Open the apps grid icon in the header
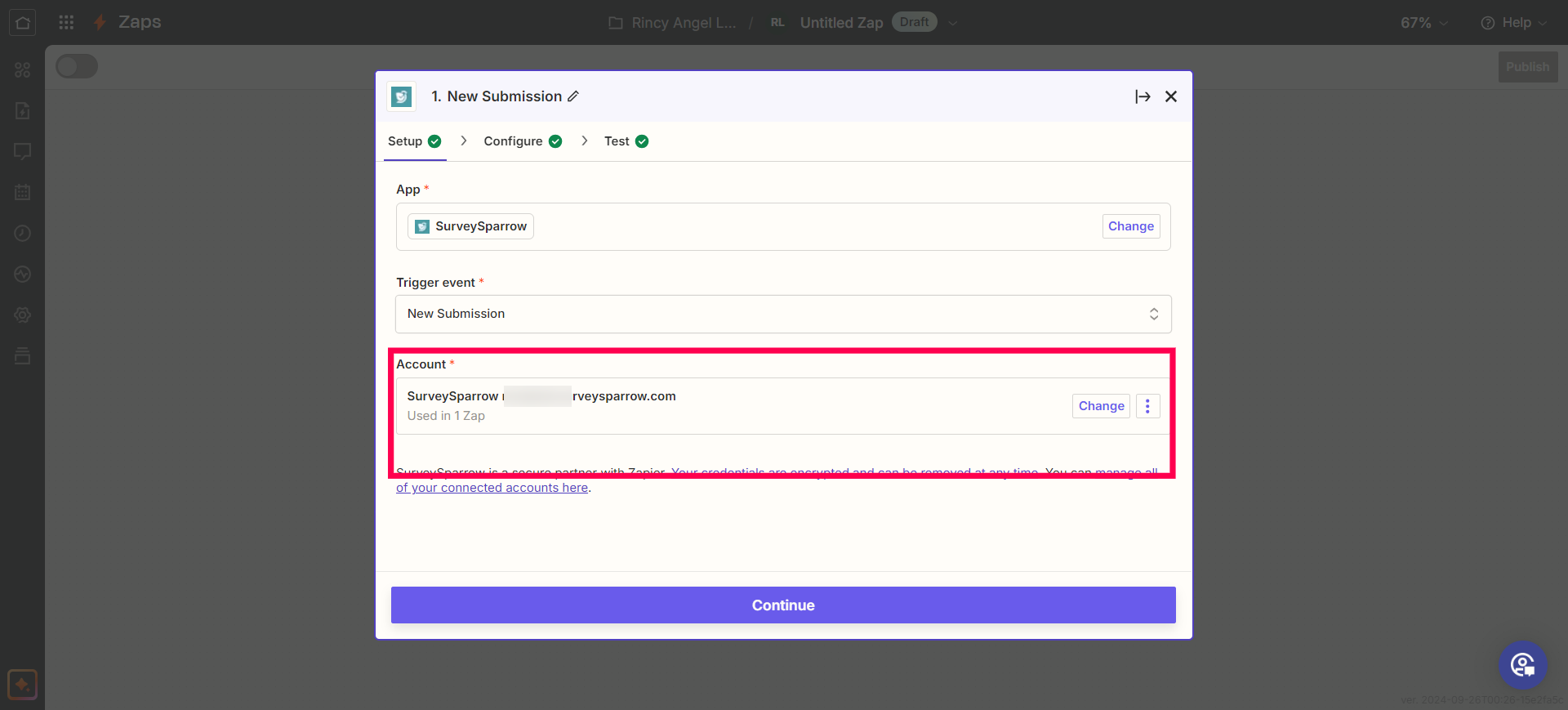 (66, 22)
